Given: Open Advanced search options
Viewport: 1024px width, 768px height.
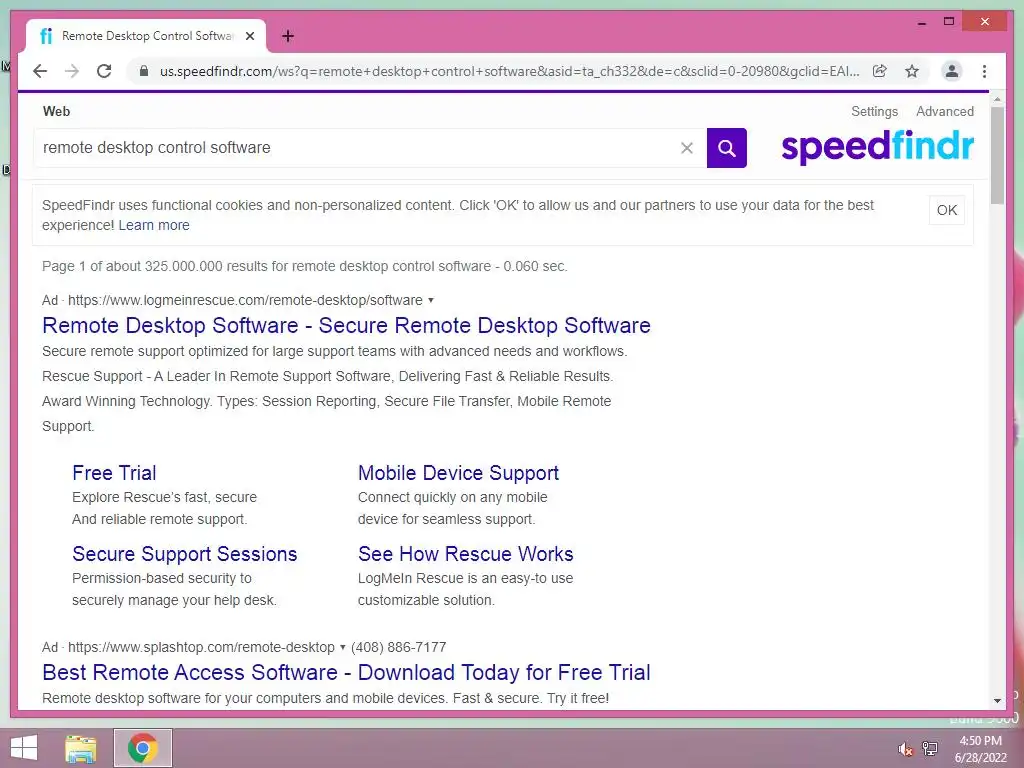Looking at the screenshot, I should point(944,112).
